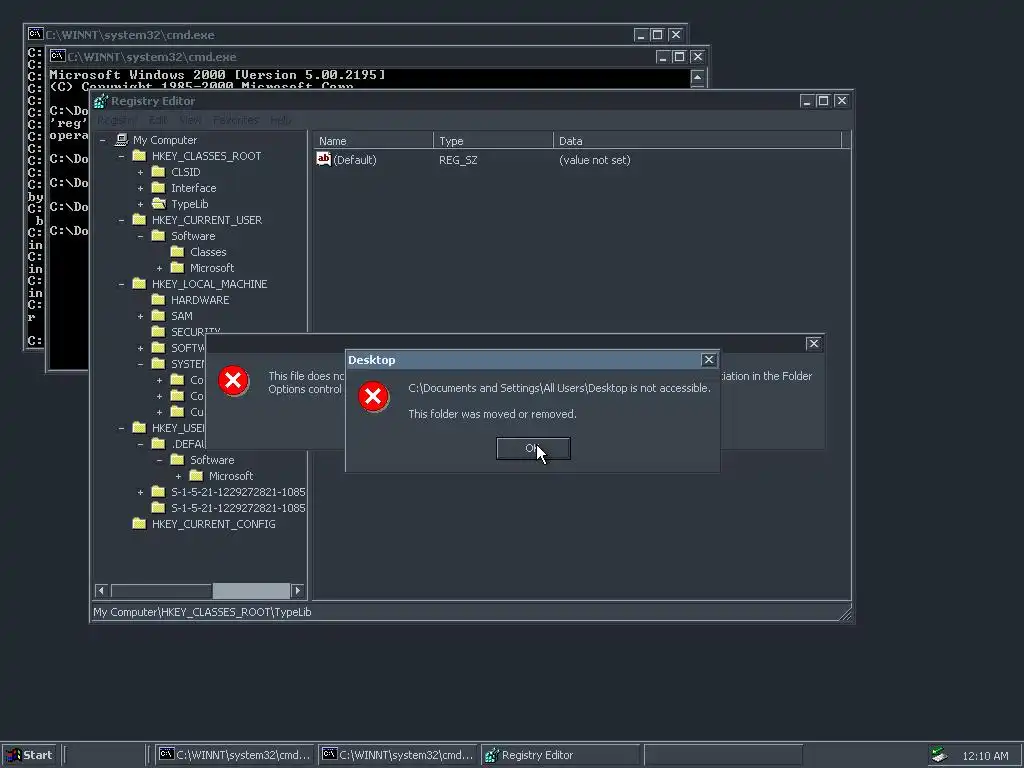Click the Interface folder icon
1024x768 pixels.
pos(158,188)
